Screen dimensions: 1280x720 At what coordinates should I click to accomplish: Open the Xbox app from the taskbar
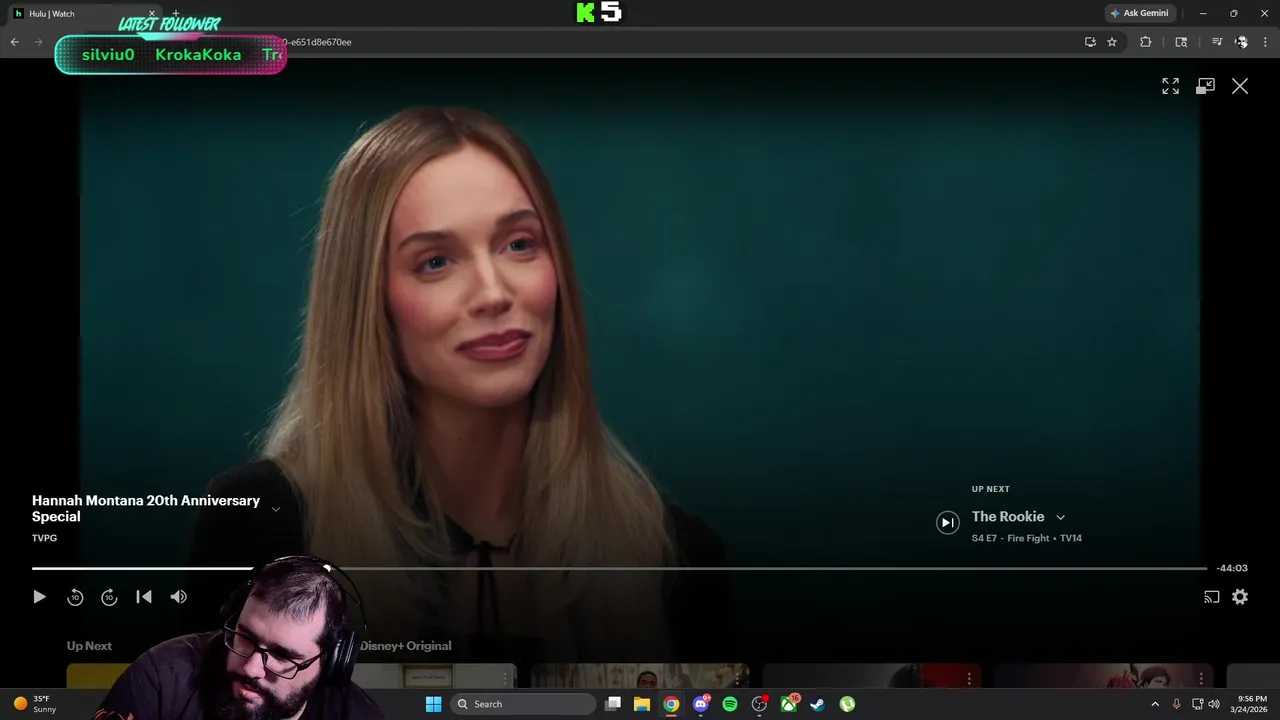789,704
